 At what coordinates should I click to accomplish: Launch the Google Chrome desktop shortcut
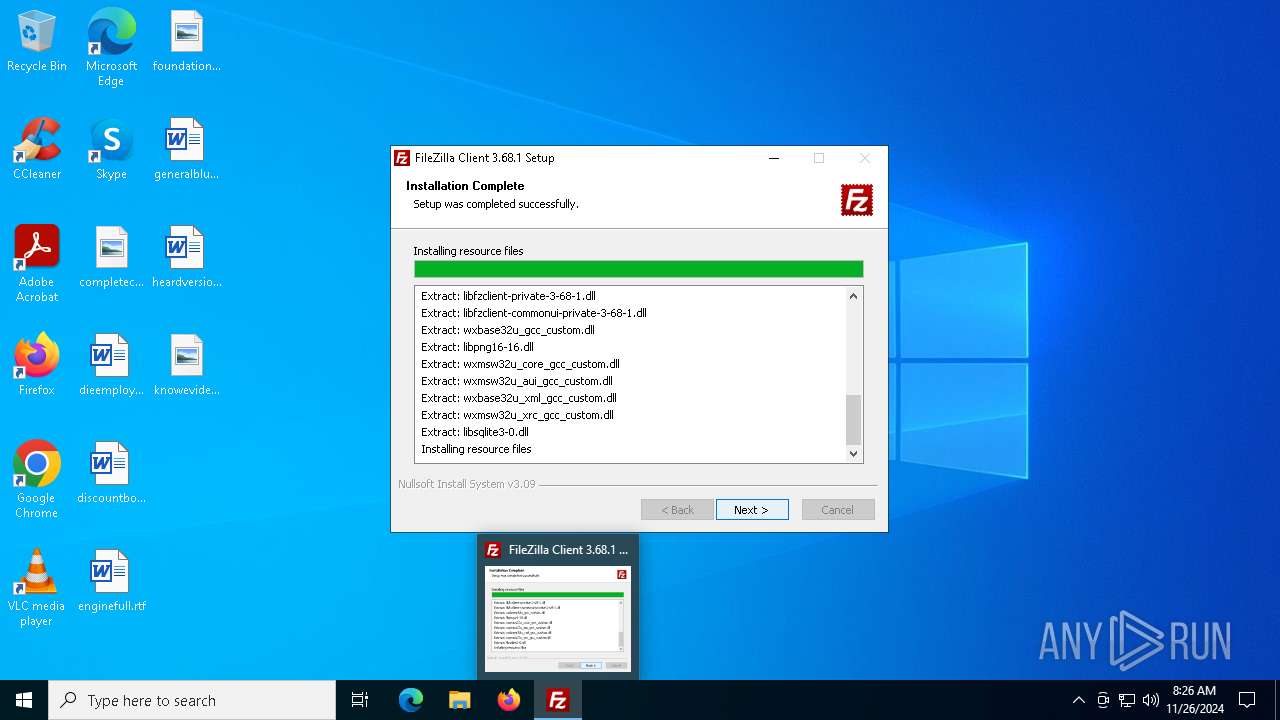coord(37,480)
